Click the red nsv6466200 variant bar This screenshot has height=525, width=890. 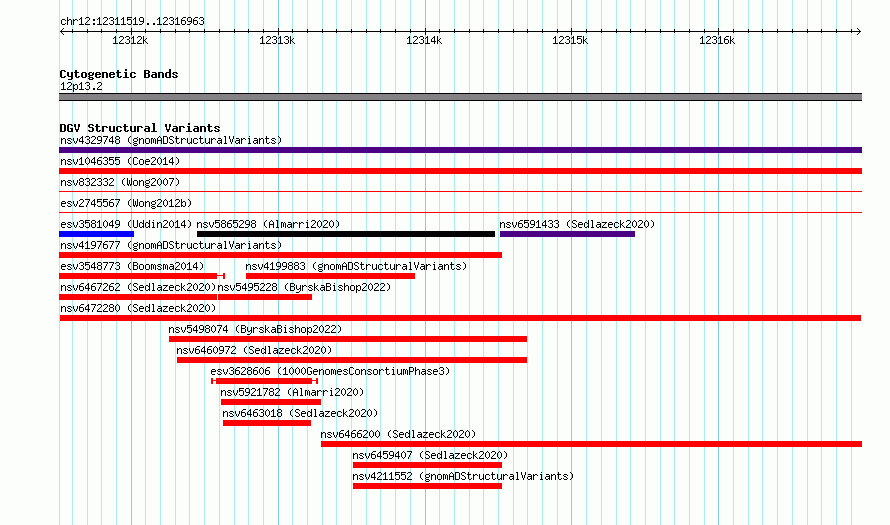click(x=591, y=444)
